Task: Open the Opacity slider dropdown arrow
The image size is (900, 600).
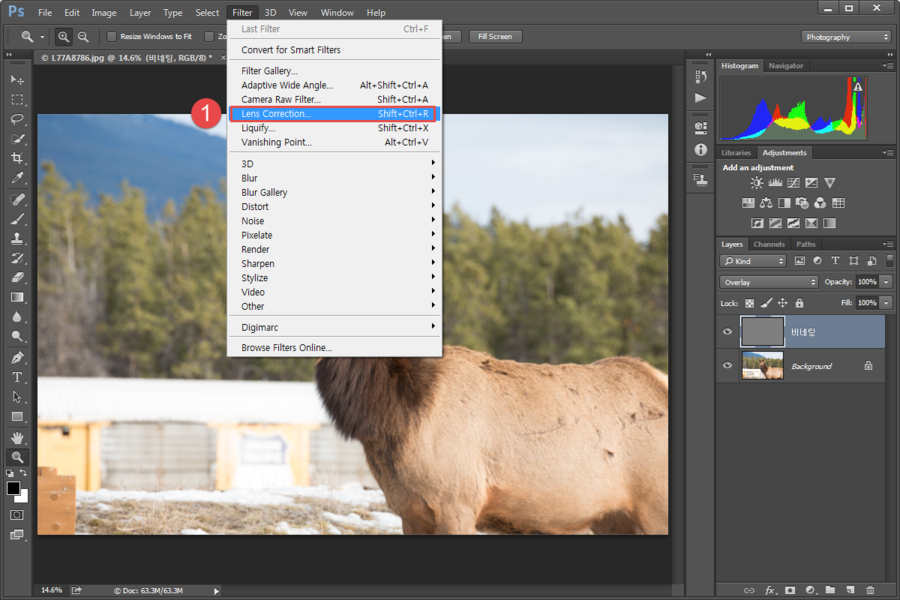Action: [886, 282]
